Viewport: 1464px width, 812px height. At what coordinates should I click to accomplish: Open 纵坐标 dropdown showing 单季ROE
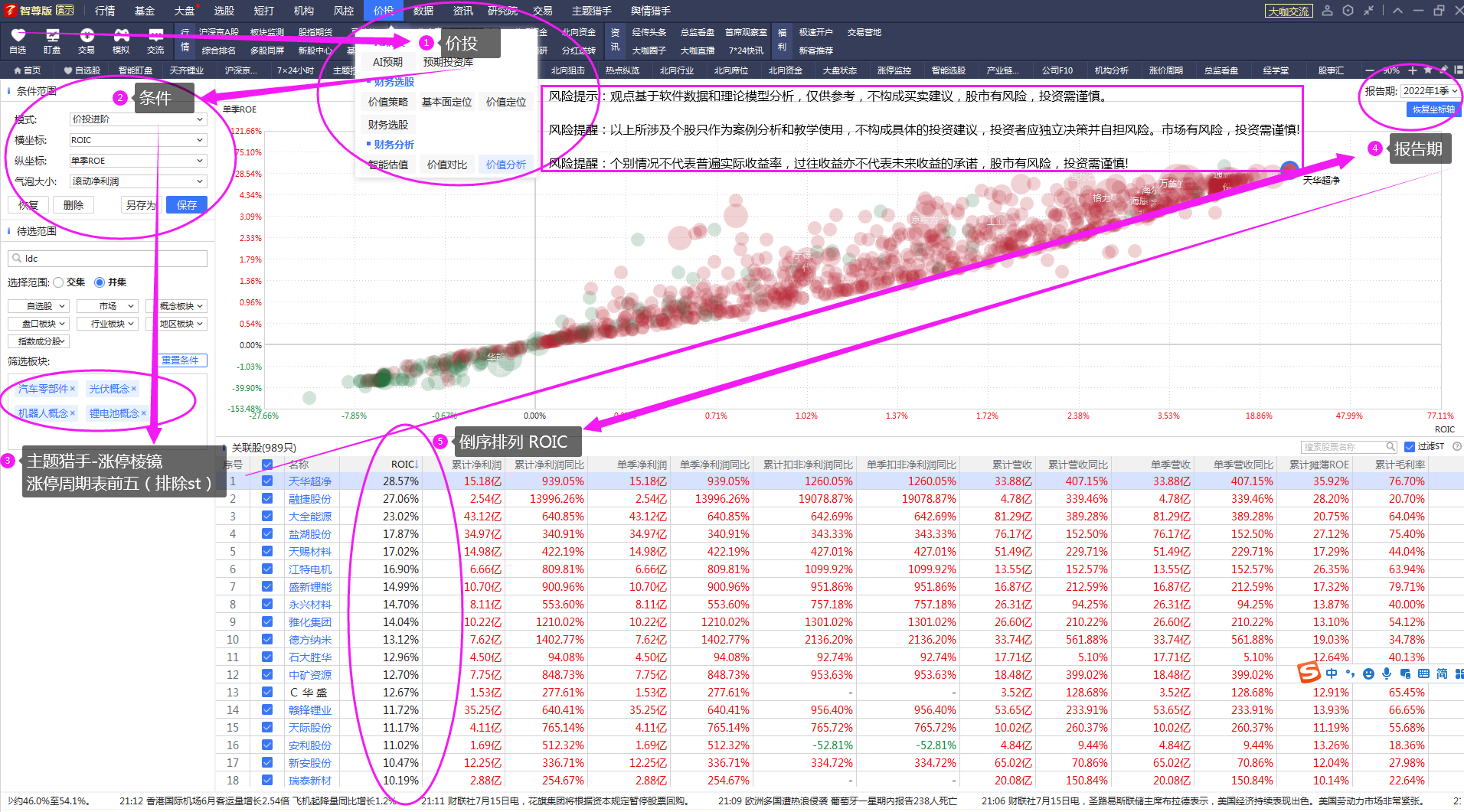click(x=138, y=161)
